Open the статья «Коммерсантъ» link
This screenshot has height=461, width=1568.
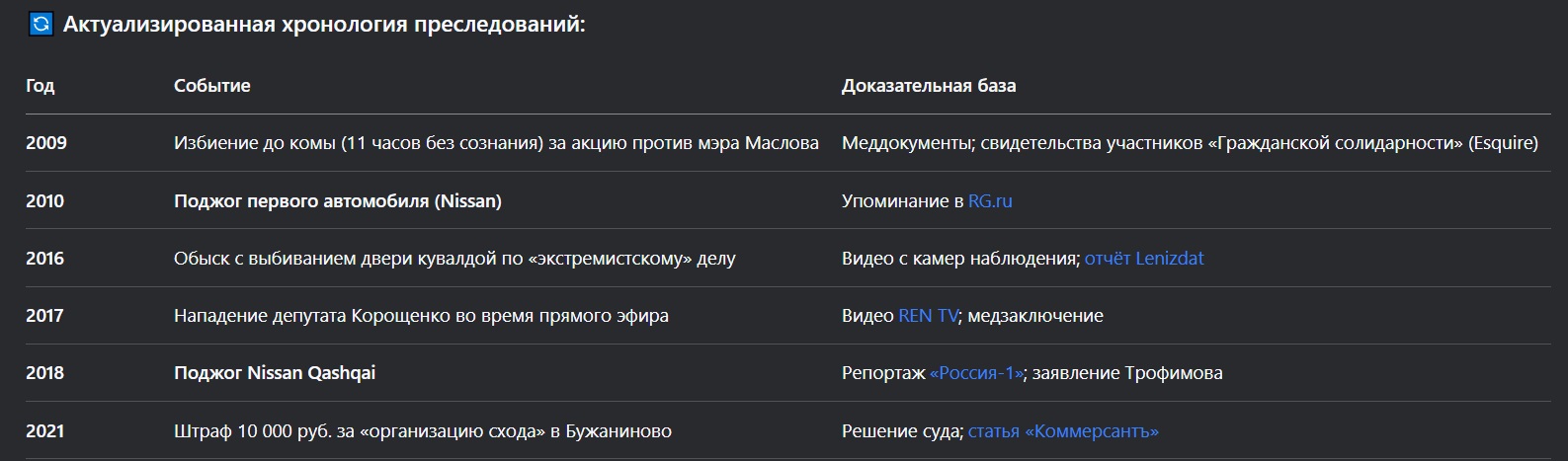click(x=1063, y=431)
